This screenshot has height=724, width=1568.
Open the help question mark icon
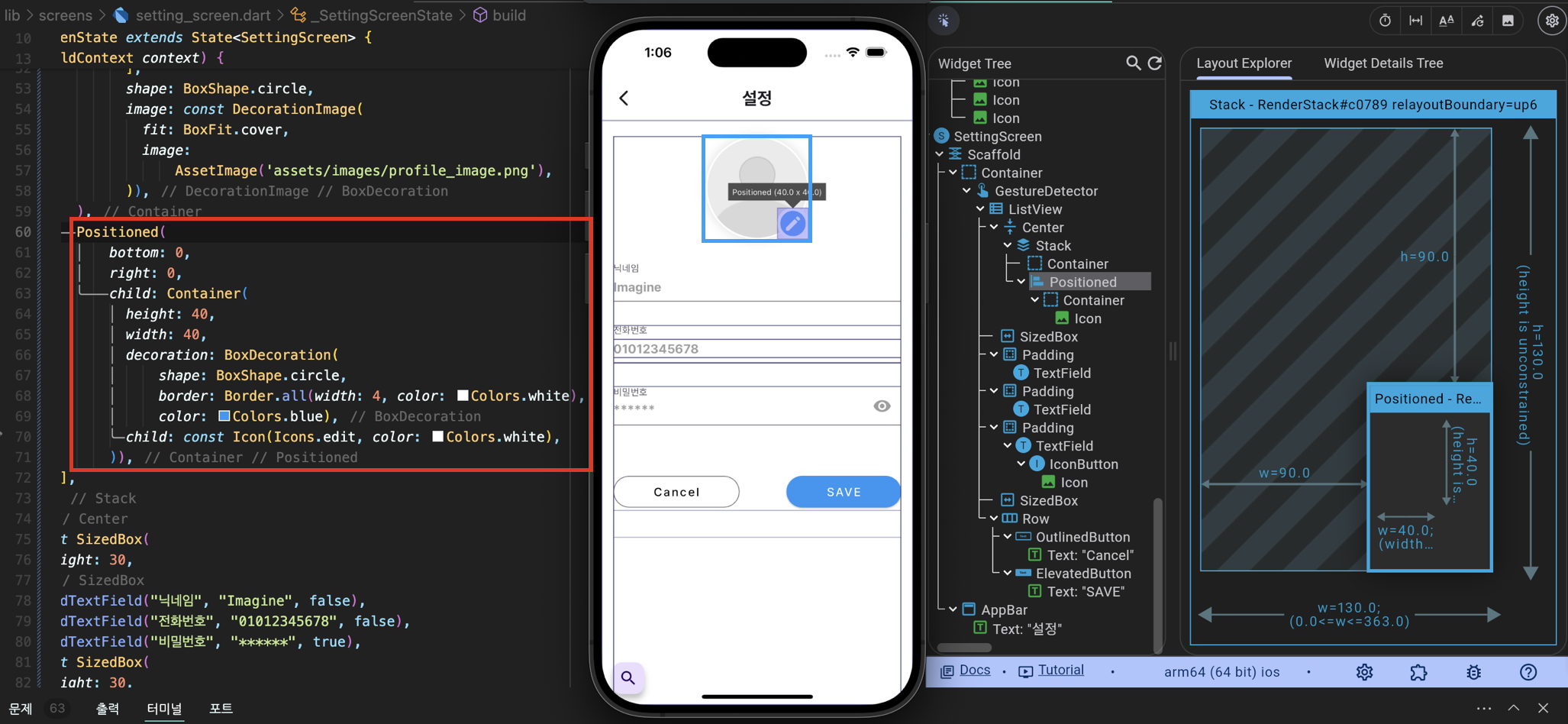pyautogui.click(x=1528, y=672)
